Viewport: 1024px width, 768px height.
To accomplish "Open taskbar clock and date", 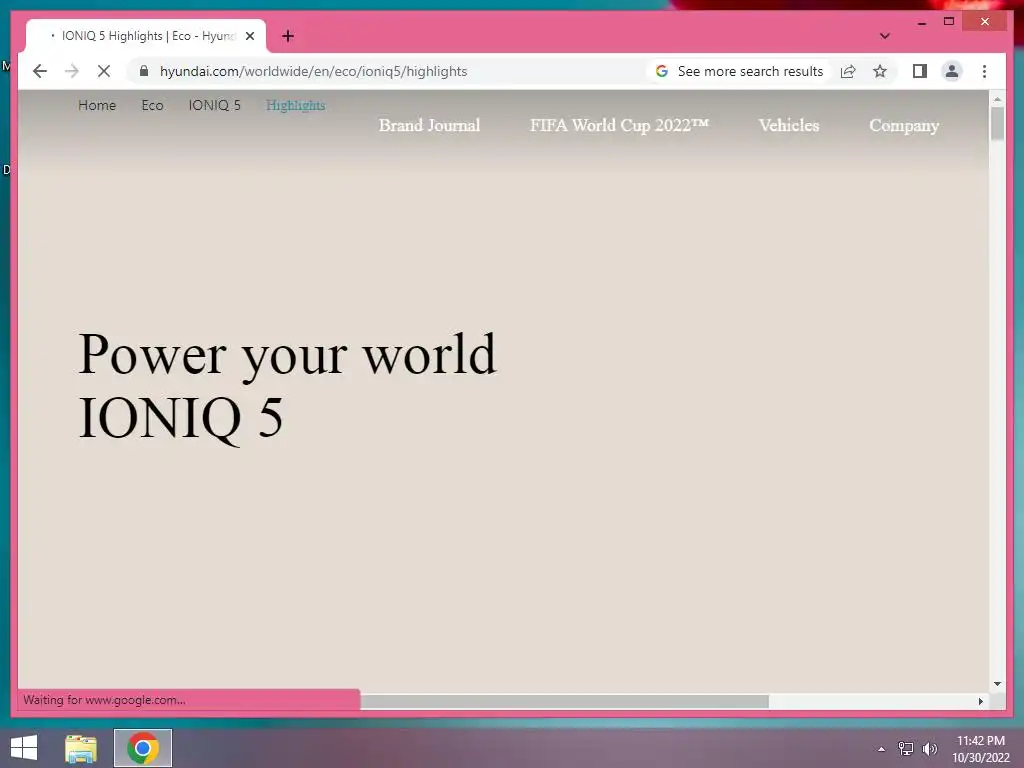I will pos(980,749).
